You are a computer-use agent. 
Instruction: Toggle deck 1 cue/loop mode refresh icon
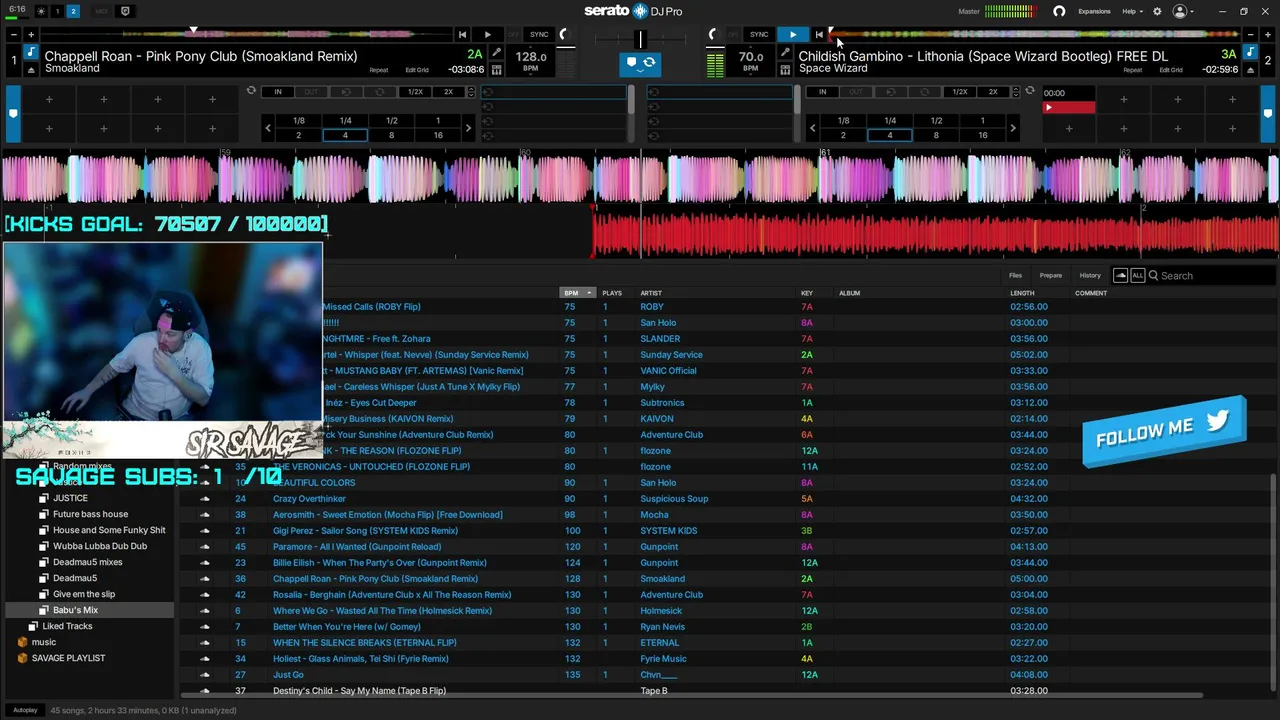click(251, 91)
